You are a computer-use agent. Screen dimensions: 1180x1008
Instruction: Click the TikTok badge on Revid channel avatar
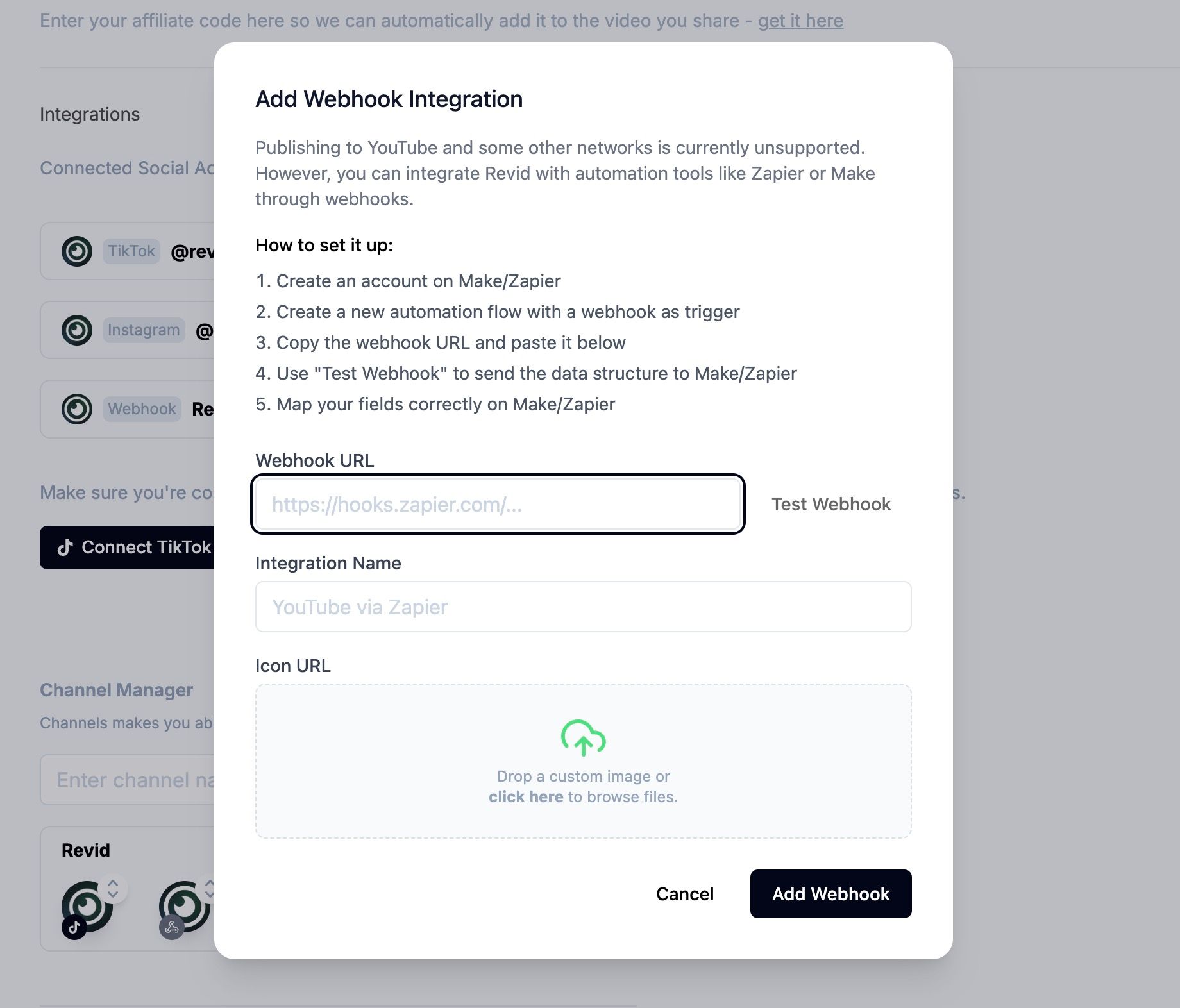(74, 927)
